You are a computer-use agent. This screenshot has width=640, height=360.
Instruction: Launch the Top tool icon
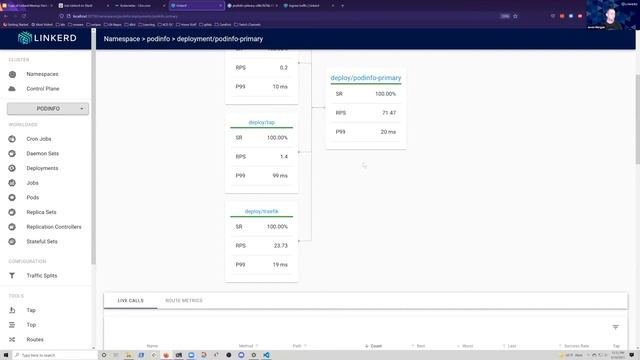coord(12,325)
